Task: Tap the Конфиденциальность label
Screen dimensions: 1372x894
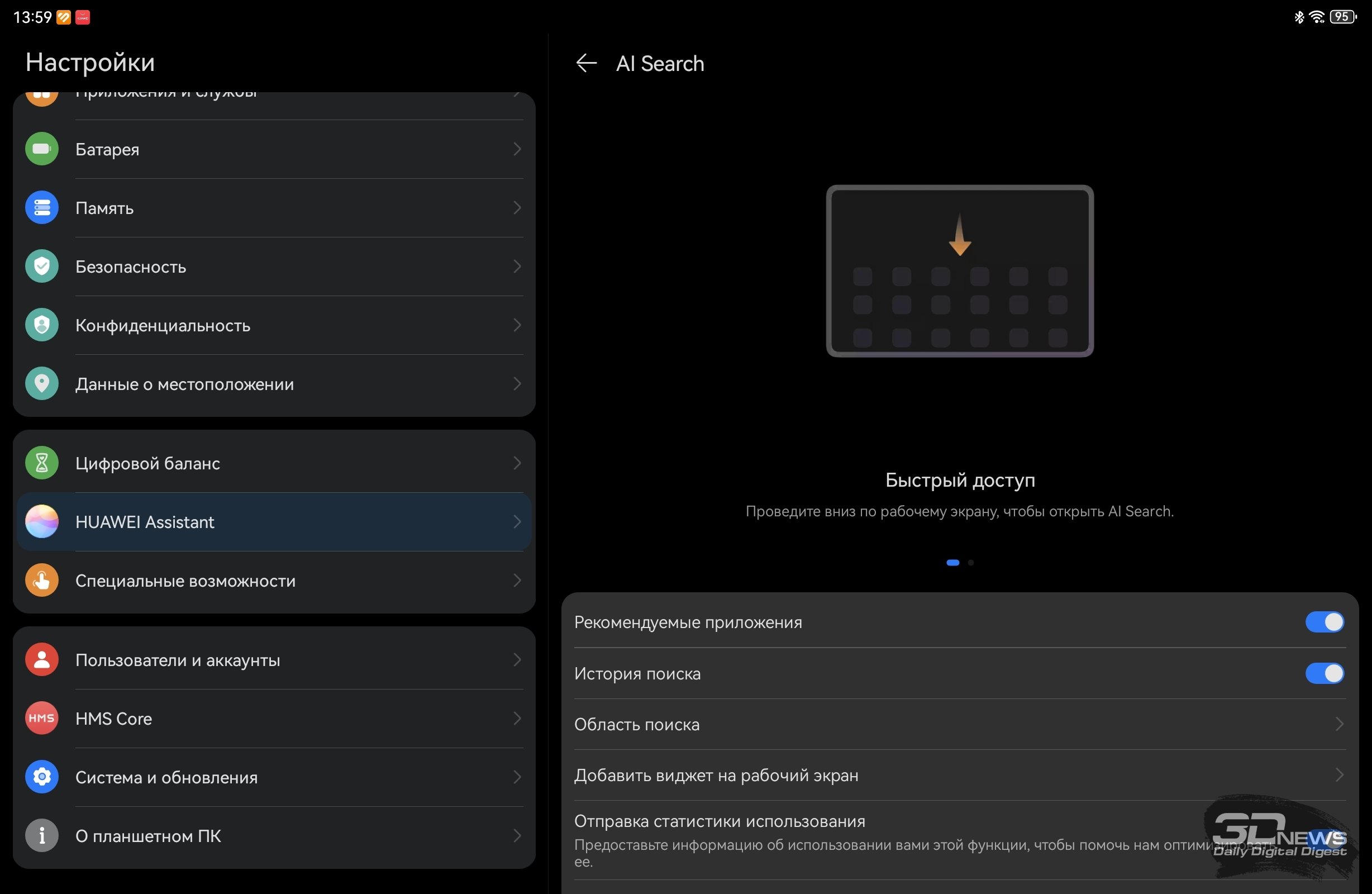Action: (163, 326)
